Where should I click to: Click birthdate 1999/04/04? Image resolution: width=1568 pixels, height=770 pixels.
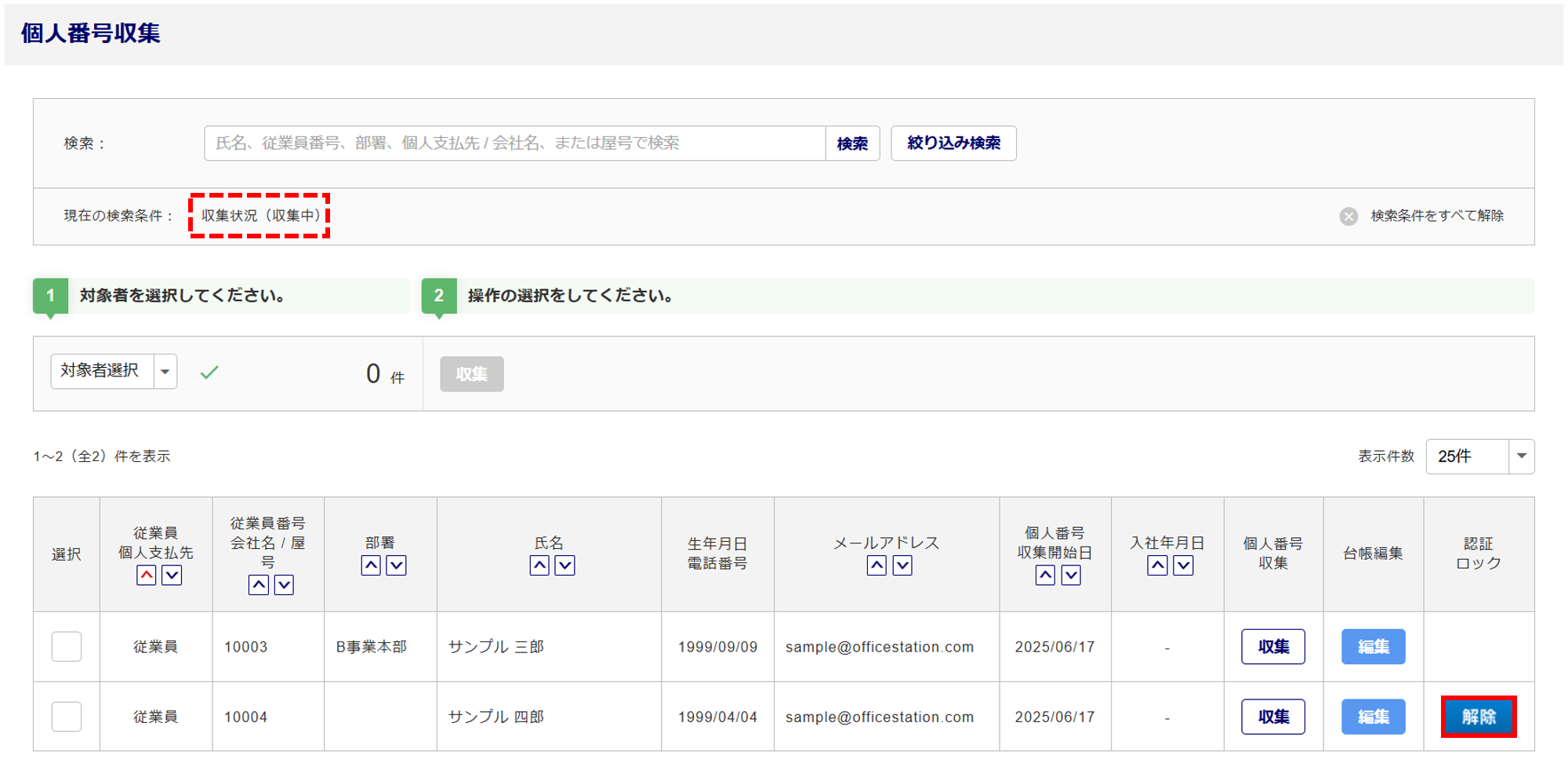pyautogui.click(x=718, y=717)
